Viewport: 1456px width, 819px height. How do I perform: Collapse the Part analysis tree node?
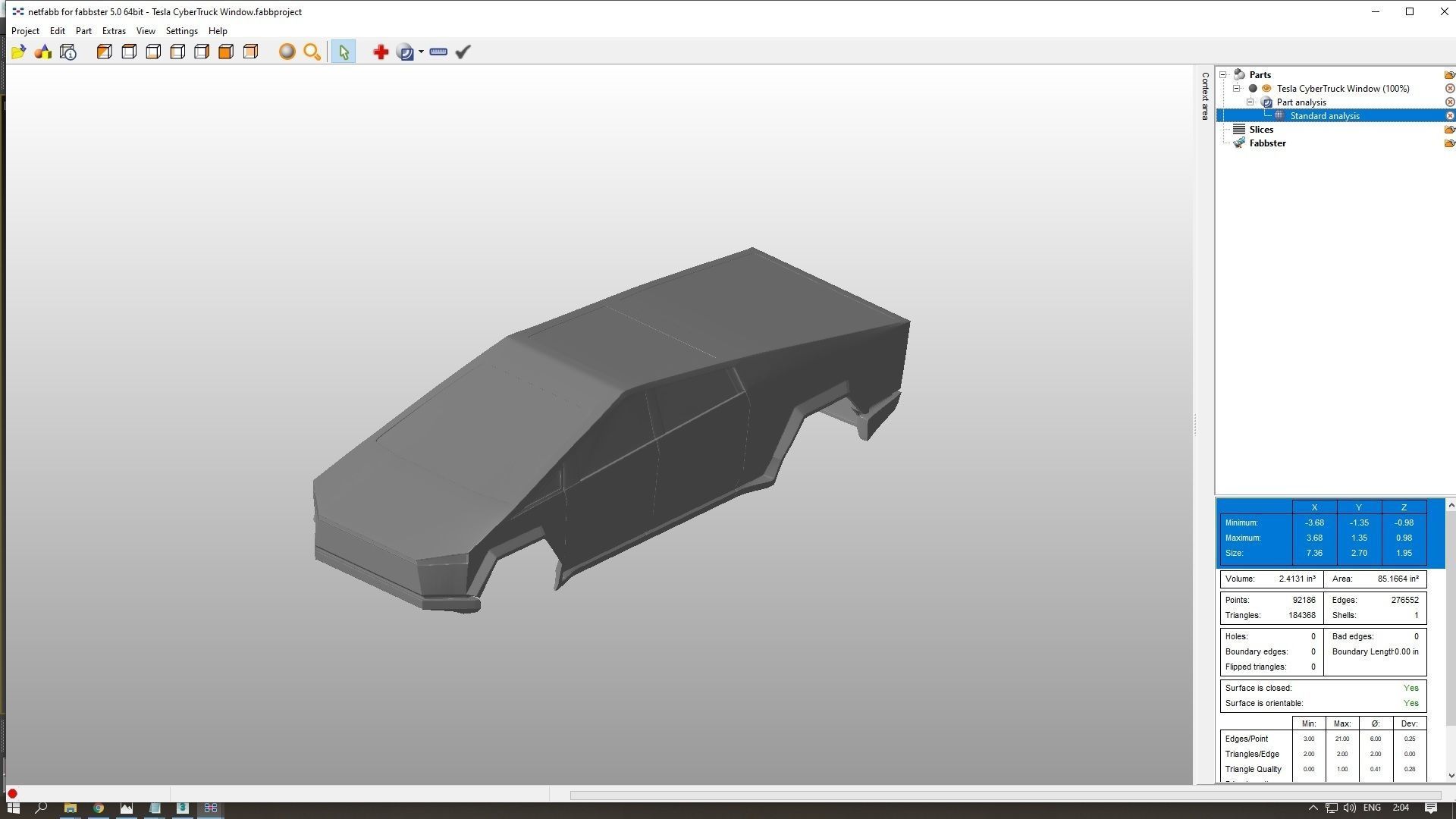click(x=1250, y=102)
